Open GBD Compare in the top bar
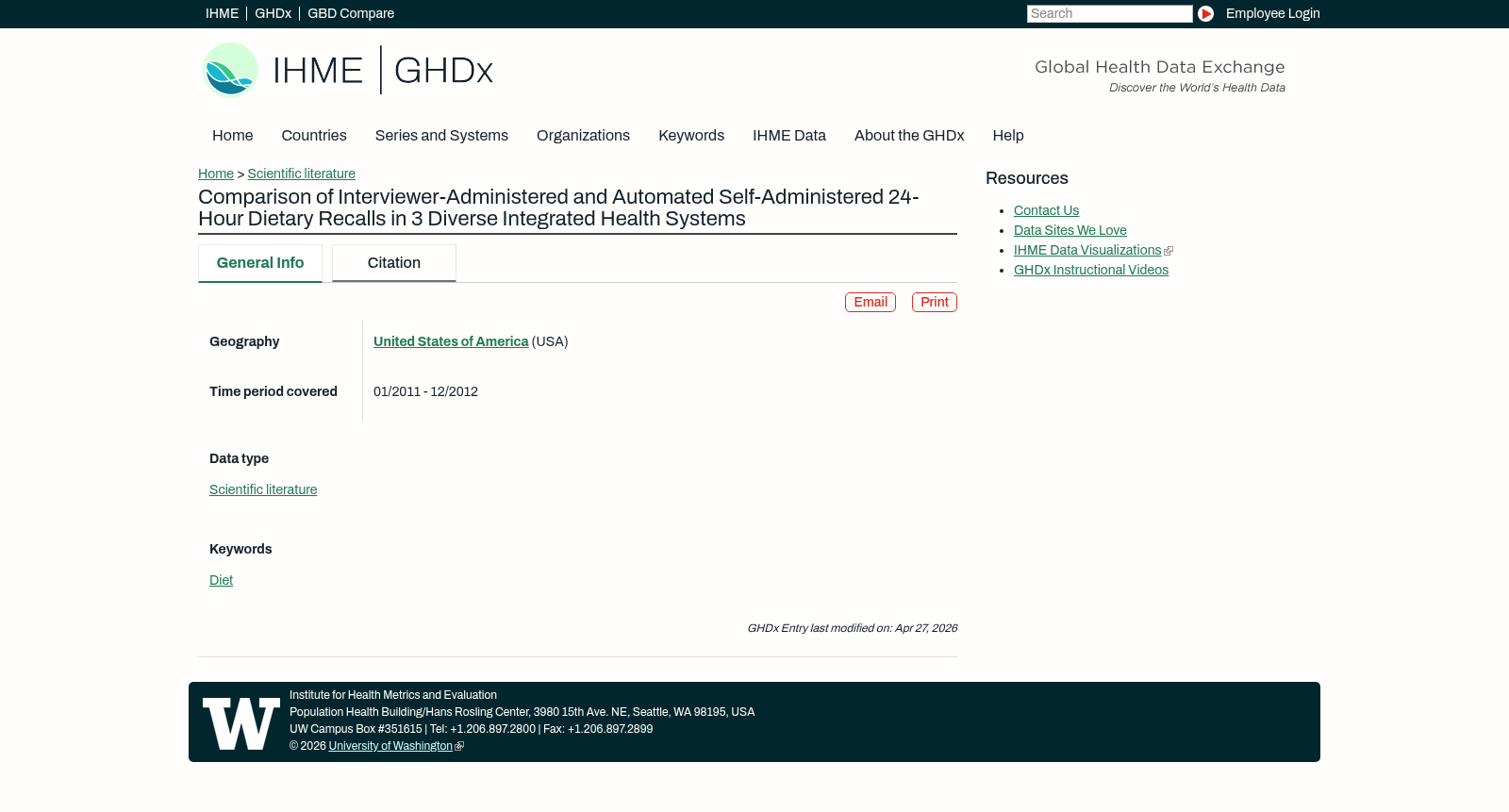This screenshot has width=1509, height=812. pyautogui.click(x=351, y=13)
